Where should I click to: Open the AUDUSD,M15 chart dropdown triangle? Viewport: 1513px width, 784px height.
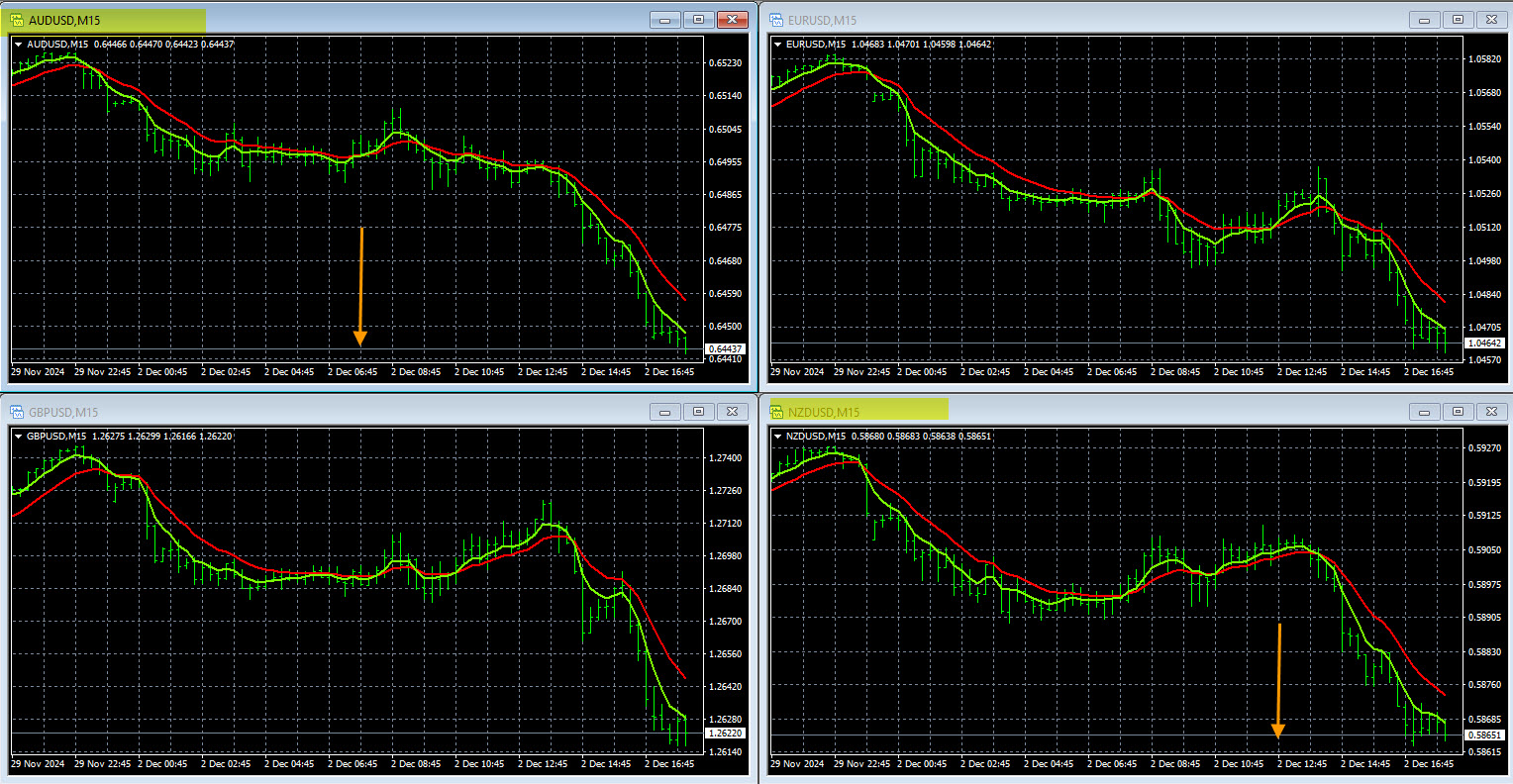[19, 45]
